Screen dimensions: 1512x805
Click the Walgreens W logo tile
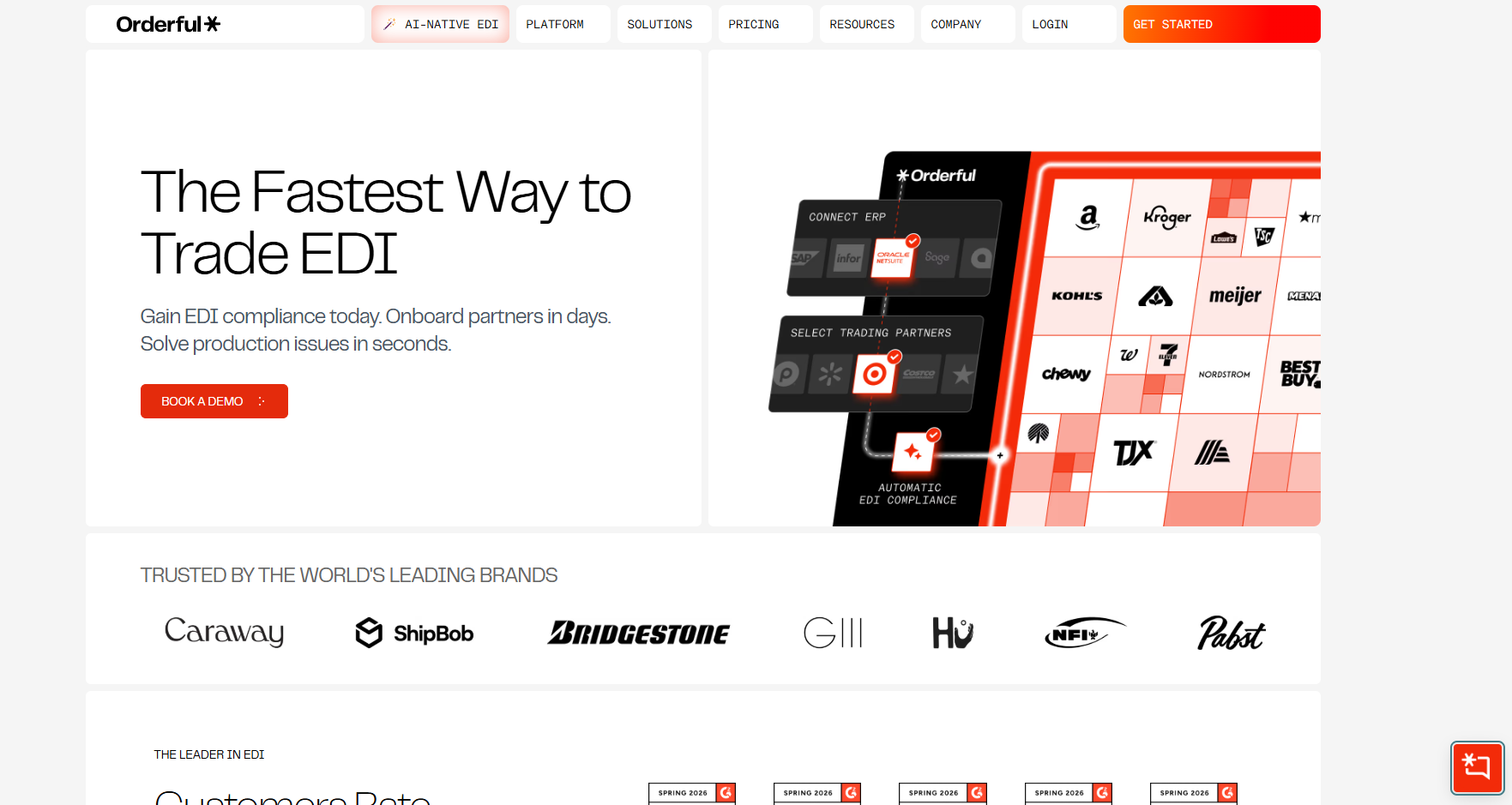1129,354
